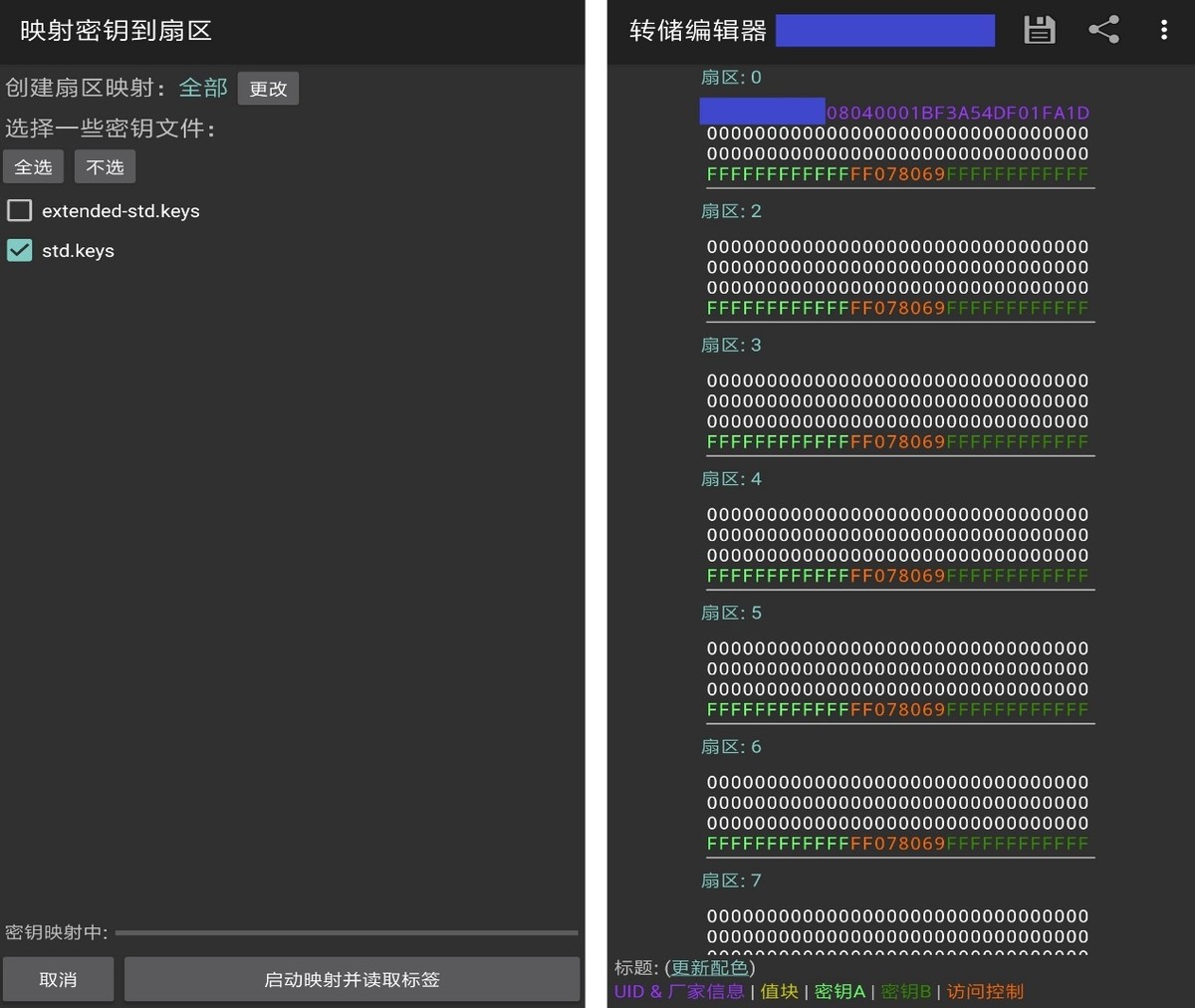Tap 取消 to cancel key mapping
1195x1008 pixels.
[58, 979]
